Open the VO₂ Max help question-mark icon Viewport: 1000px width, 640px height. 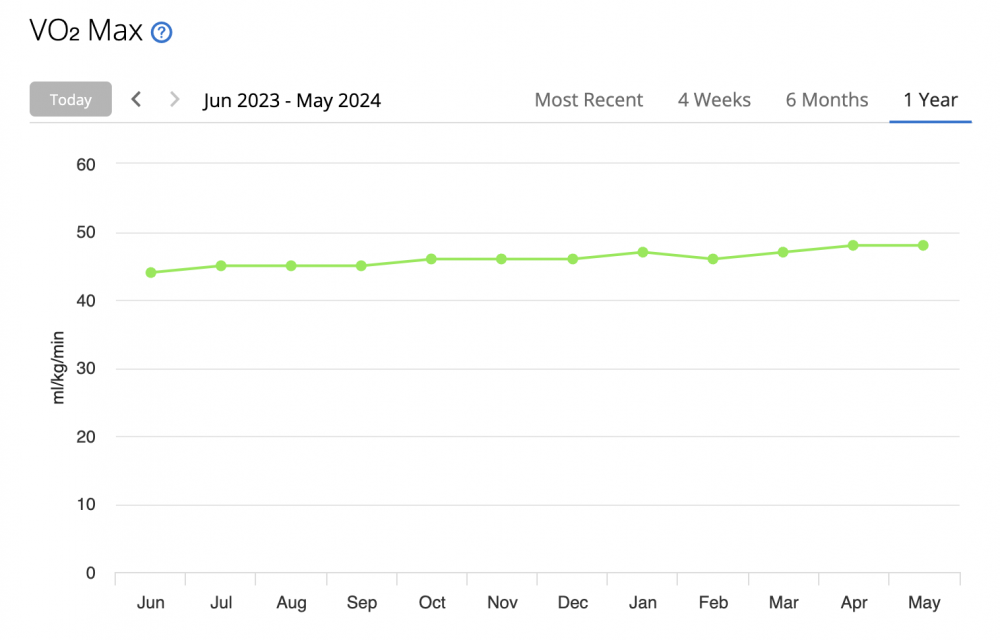[x=161, y=33]
